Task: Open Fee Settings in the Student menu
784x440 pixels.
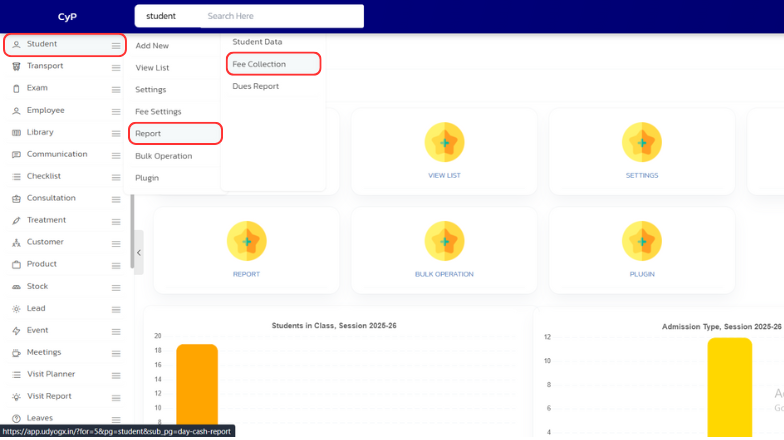Action: (x=158, y=111)
